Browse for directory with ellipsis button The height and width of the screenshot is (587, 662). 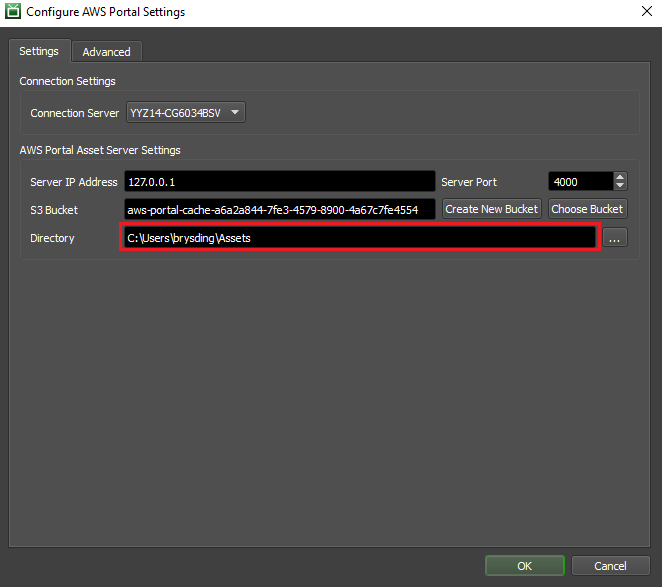coord(615,238)
